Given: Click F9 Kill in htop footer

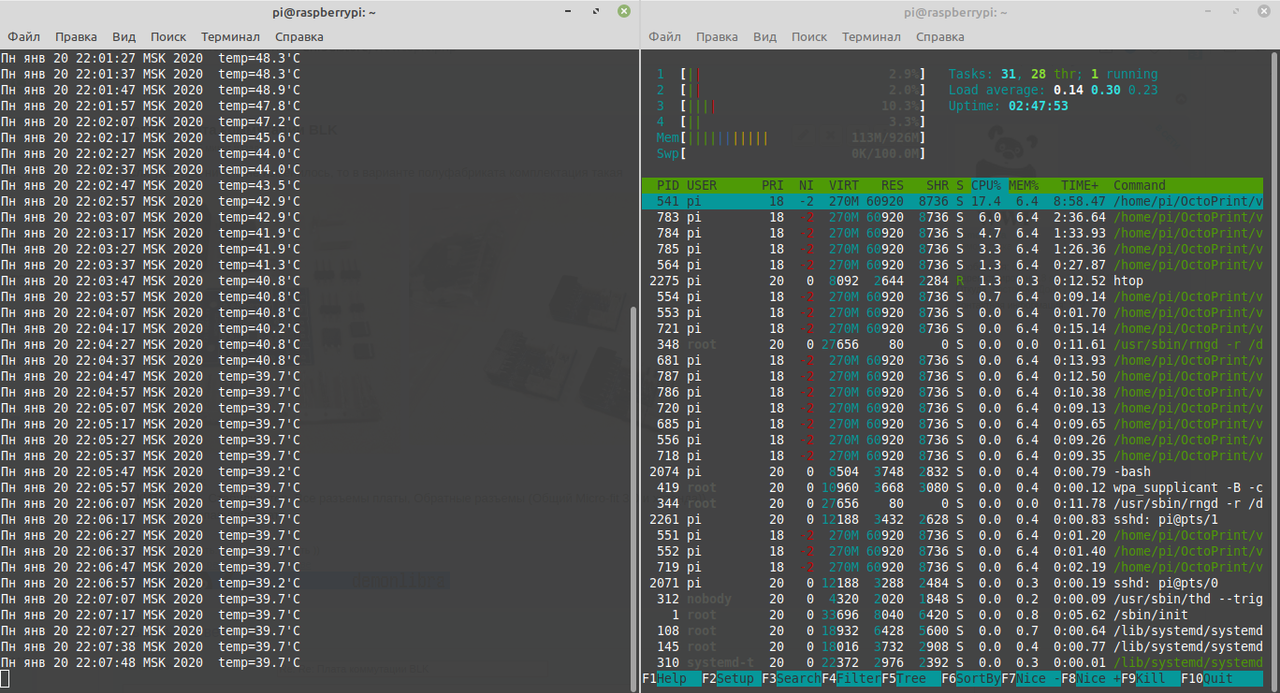Looking at the screenshot, I should (1152, 678).
